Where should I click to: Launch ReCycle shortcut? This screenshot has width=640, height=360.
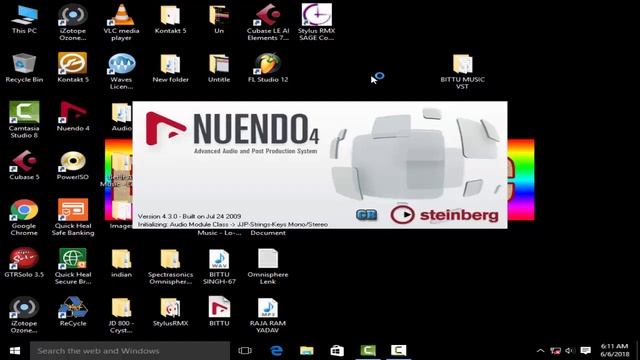(x=73, y=311)
